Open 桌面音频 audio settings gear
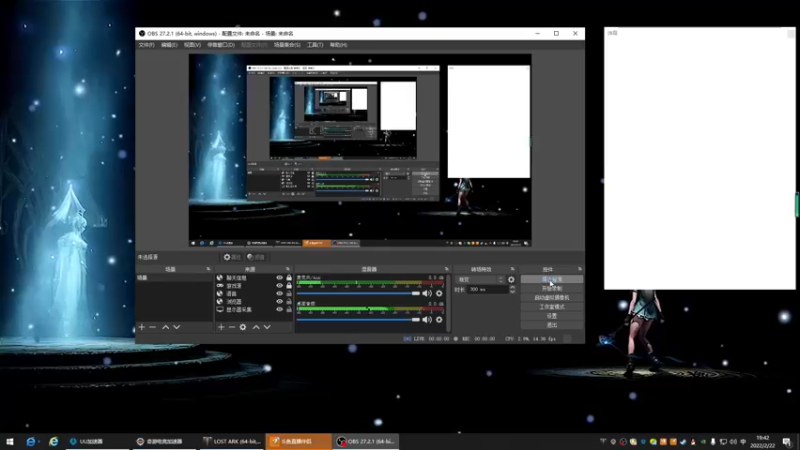 pyautogui.click(x=439, y=320)
